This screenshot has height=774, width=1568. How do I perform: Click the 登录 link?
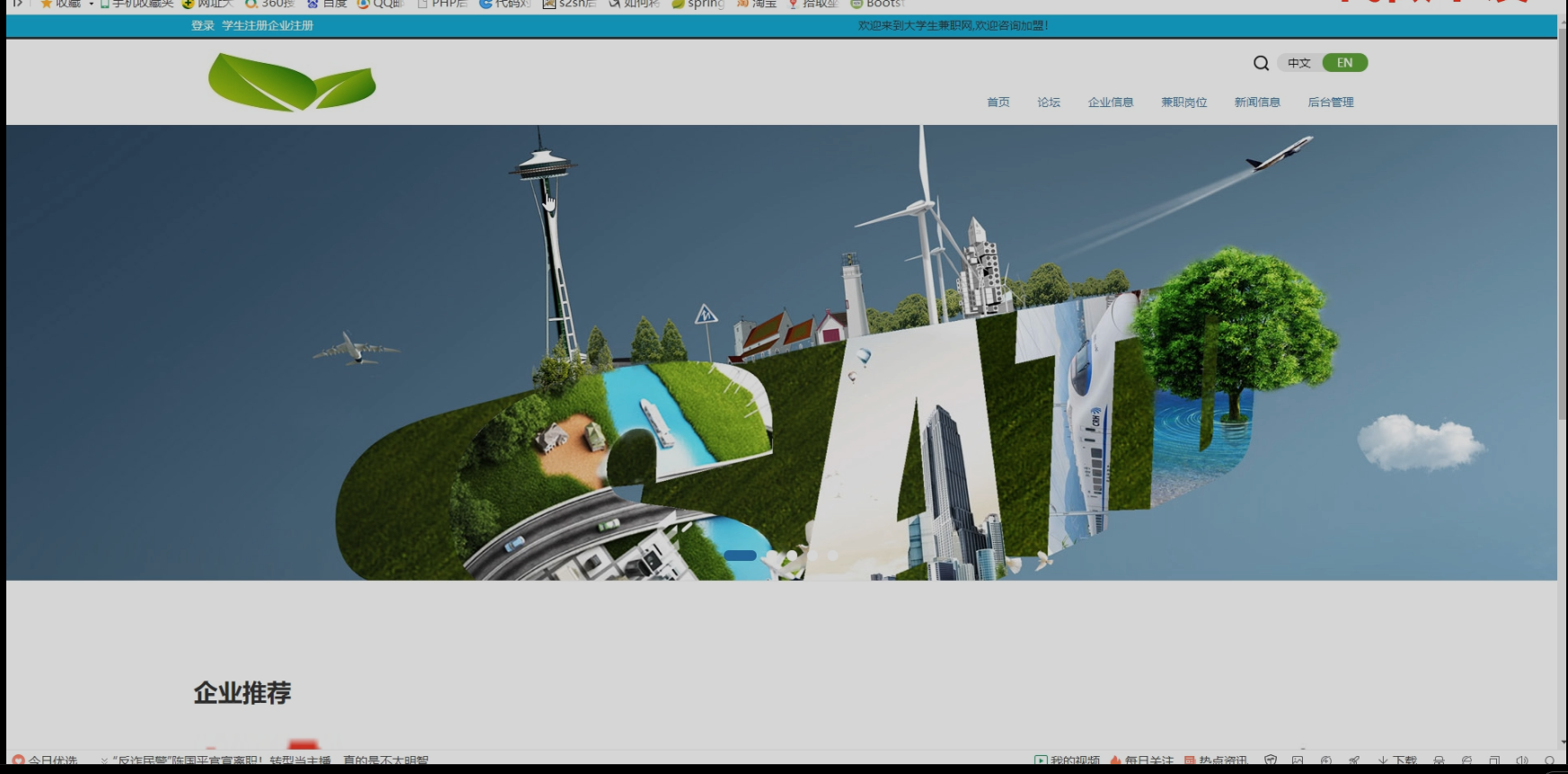point(202,25)
